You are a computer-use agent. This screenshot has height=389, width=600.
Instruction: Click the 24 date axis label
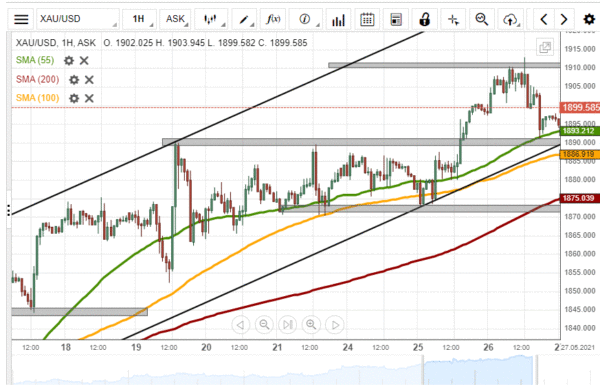(347, 347)
